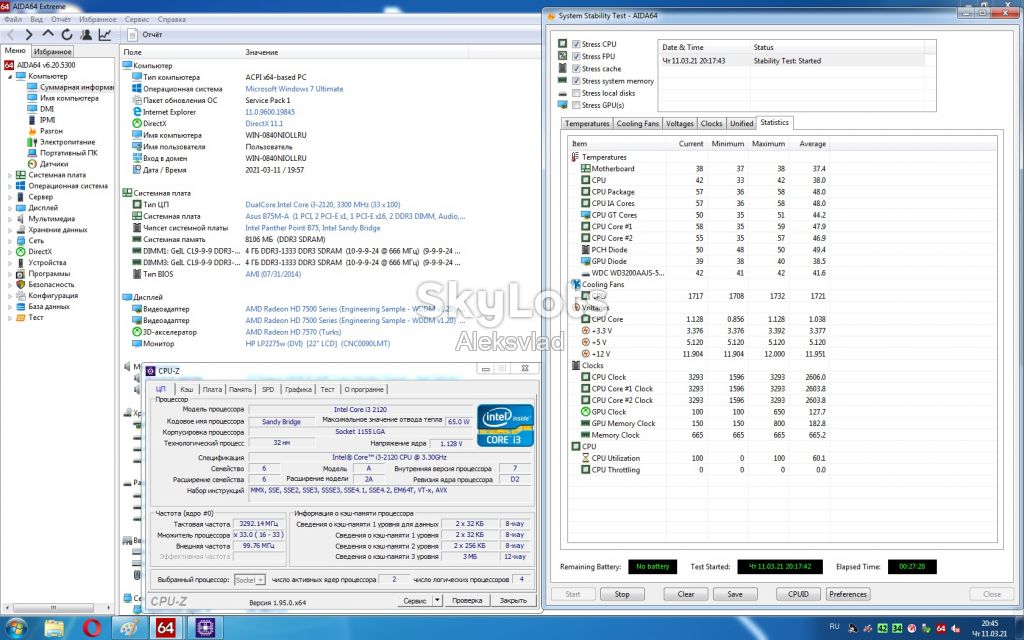Expand the Хранение данных tree node
This screenshot has height=640, width=1024.
10,230
